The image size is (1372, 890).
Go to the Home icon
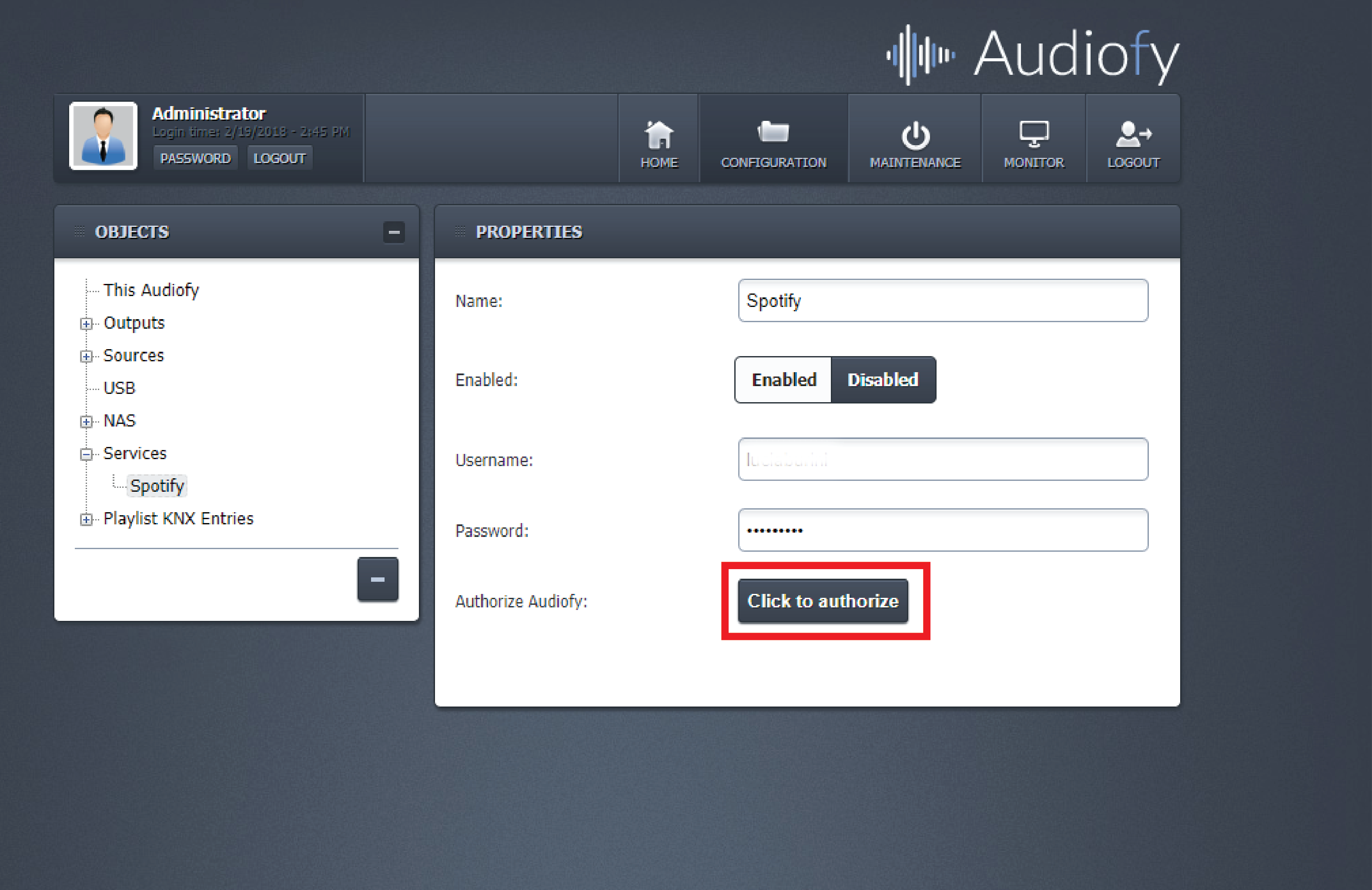point(658,135)
